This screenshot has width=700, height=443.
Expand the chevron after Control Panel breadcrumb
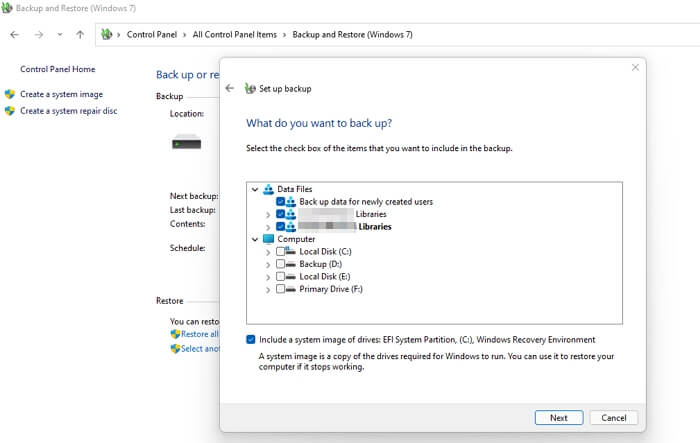(x=184, y=35)
